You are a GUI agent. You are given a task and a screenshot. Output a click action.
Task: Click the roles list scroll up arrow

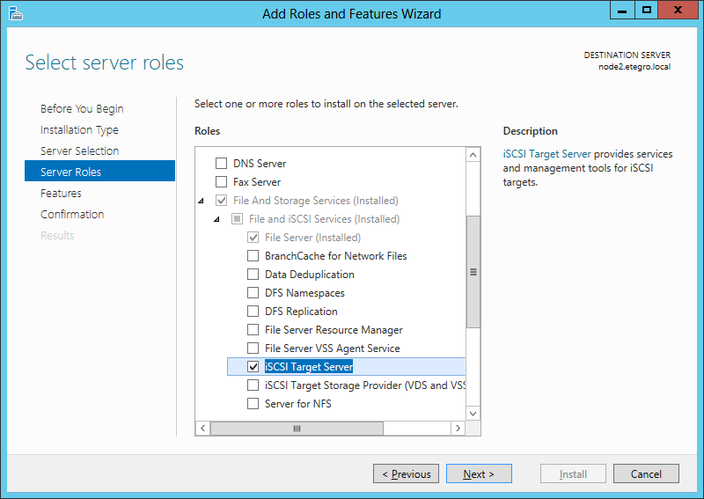[474, 155]
